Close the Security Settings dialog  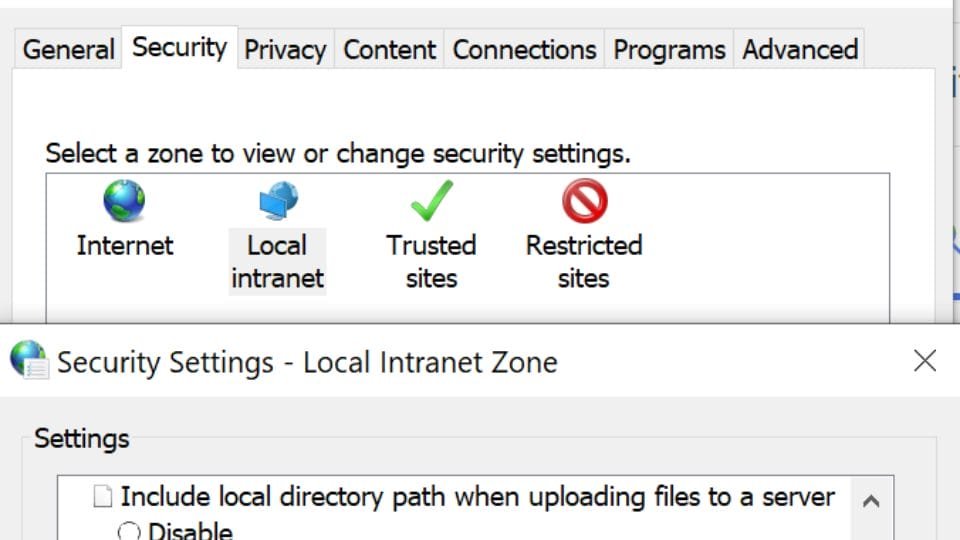tap(924, 361)
